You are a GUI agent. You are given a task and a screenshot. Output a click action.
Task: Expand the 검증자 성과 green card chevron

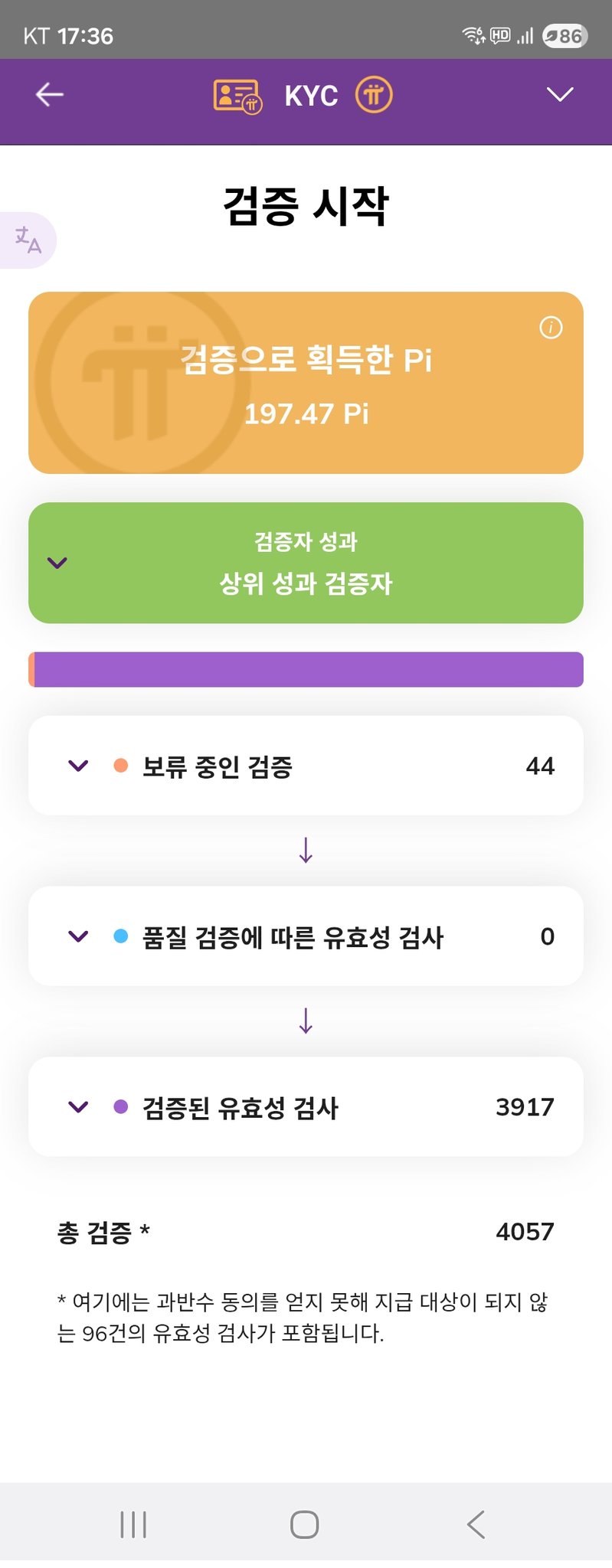pyautogui.click(x=57, y=563)
